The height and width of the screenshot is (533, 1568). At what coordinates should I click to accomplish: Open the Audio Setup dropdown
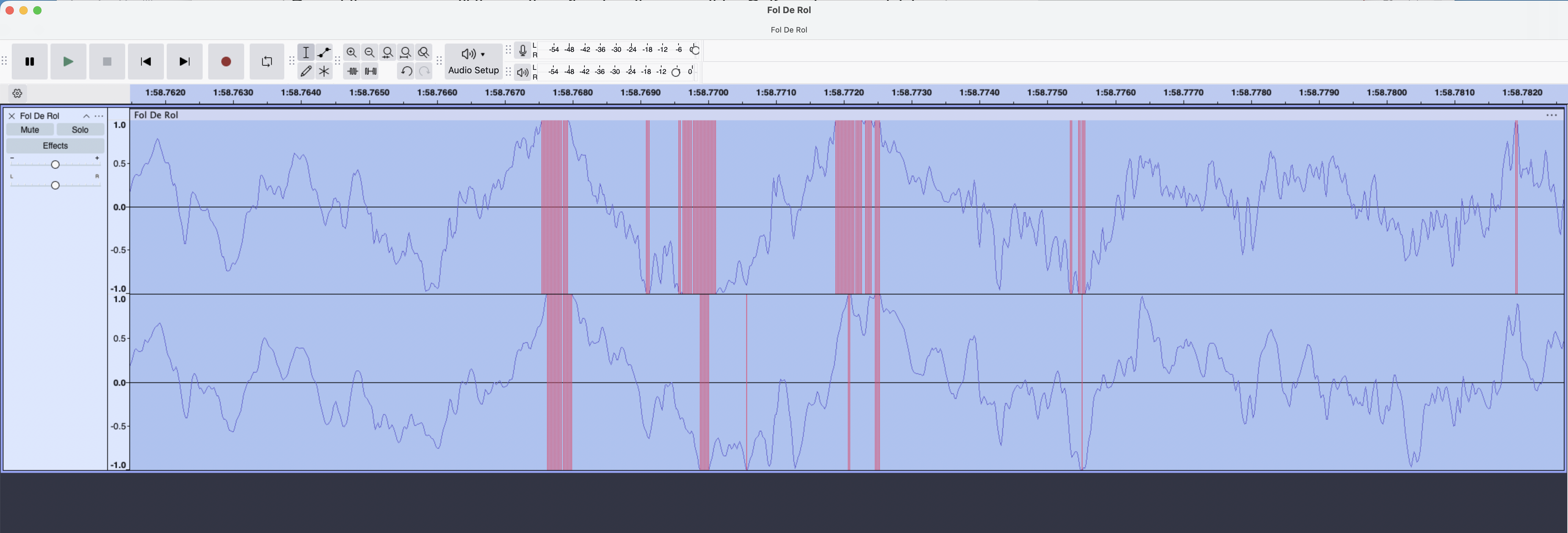point(473,62)
